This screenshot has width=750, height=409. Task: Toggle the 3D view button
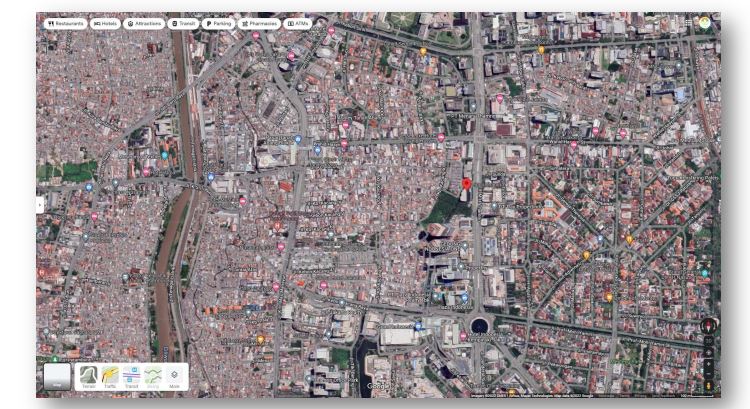(x=708, y=341)
